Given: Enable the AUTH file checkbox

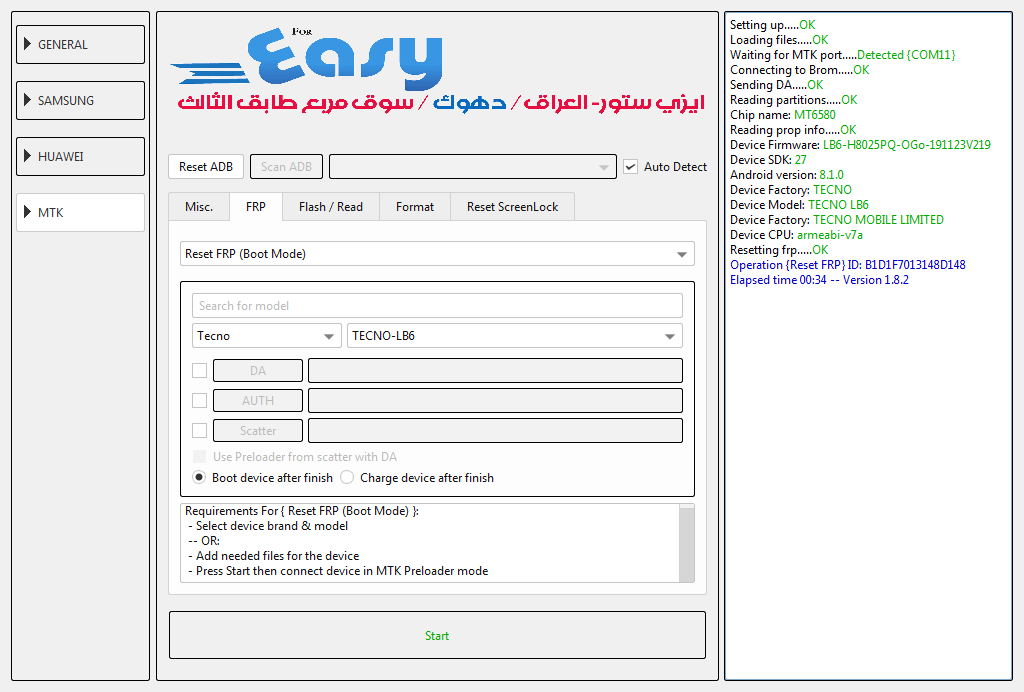Looking at the screenshot, I should point(200,401).
